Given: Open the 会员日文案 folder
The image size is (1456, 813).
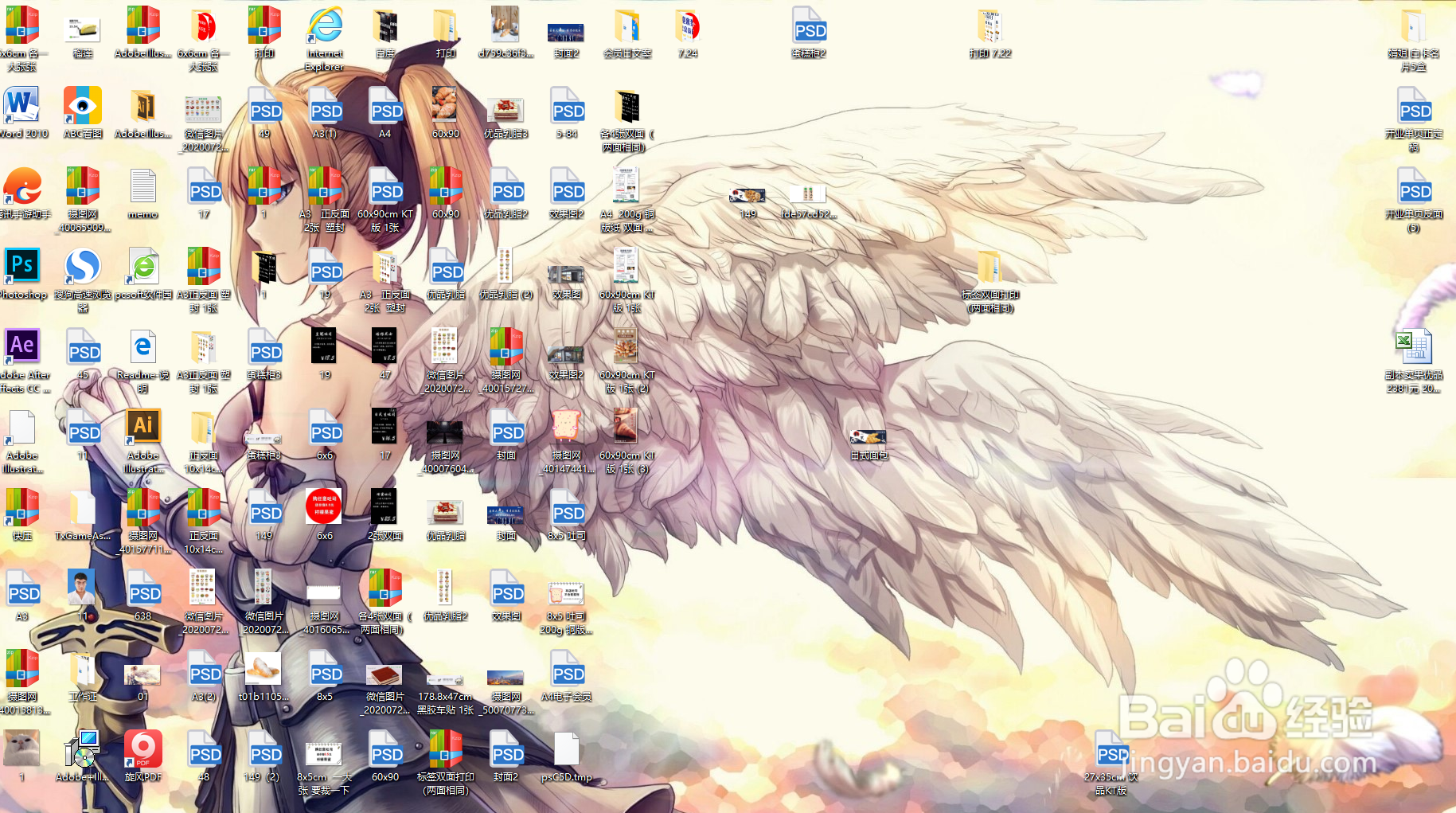Looking at the screenshot, I should 627,33.
